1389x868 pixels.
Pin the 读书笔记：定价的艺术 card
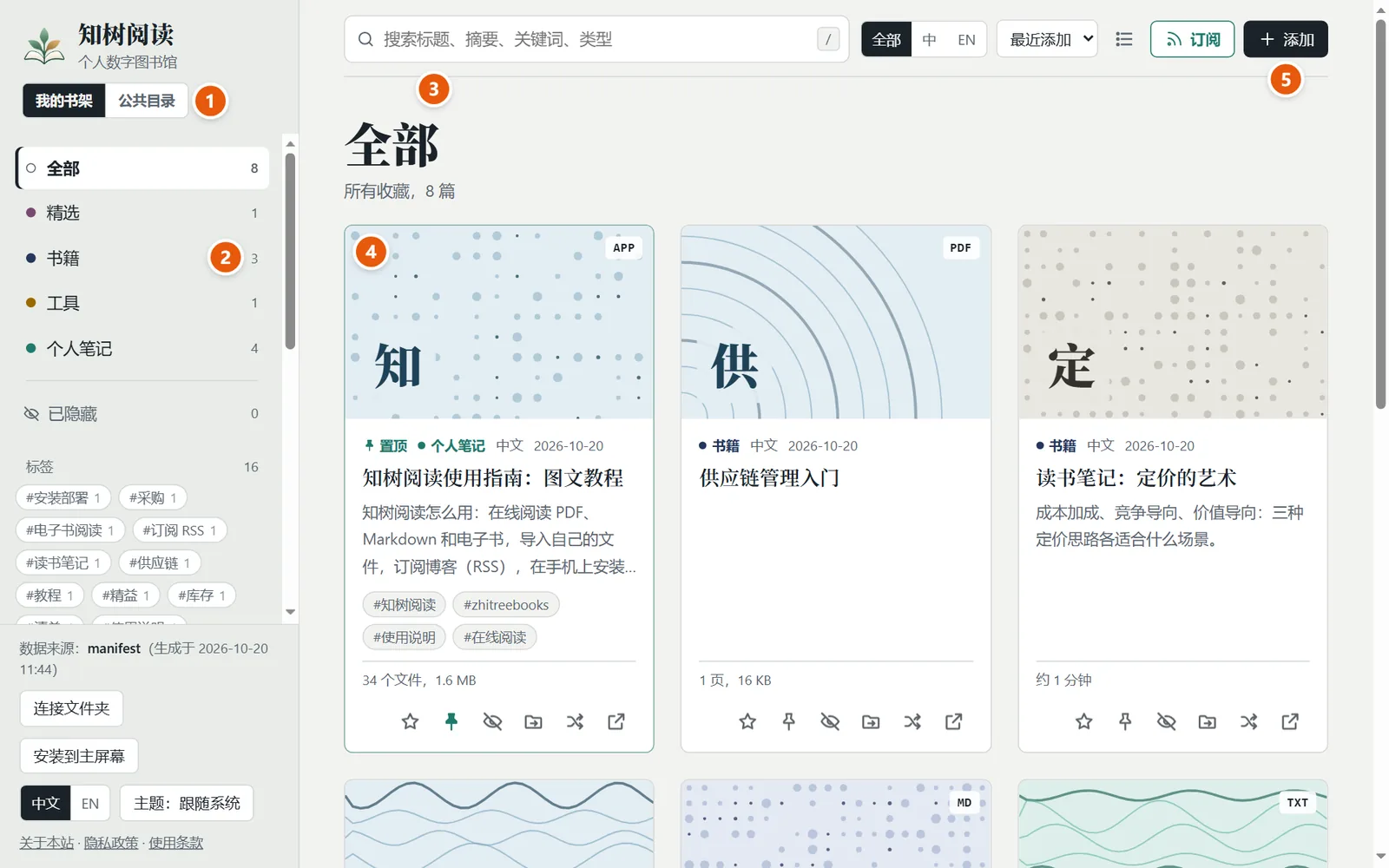[1125, 721]
